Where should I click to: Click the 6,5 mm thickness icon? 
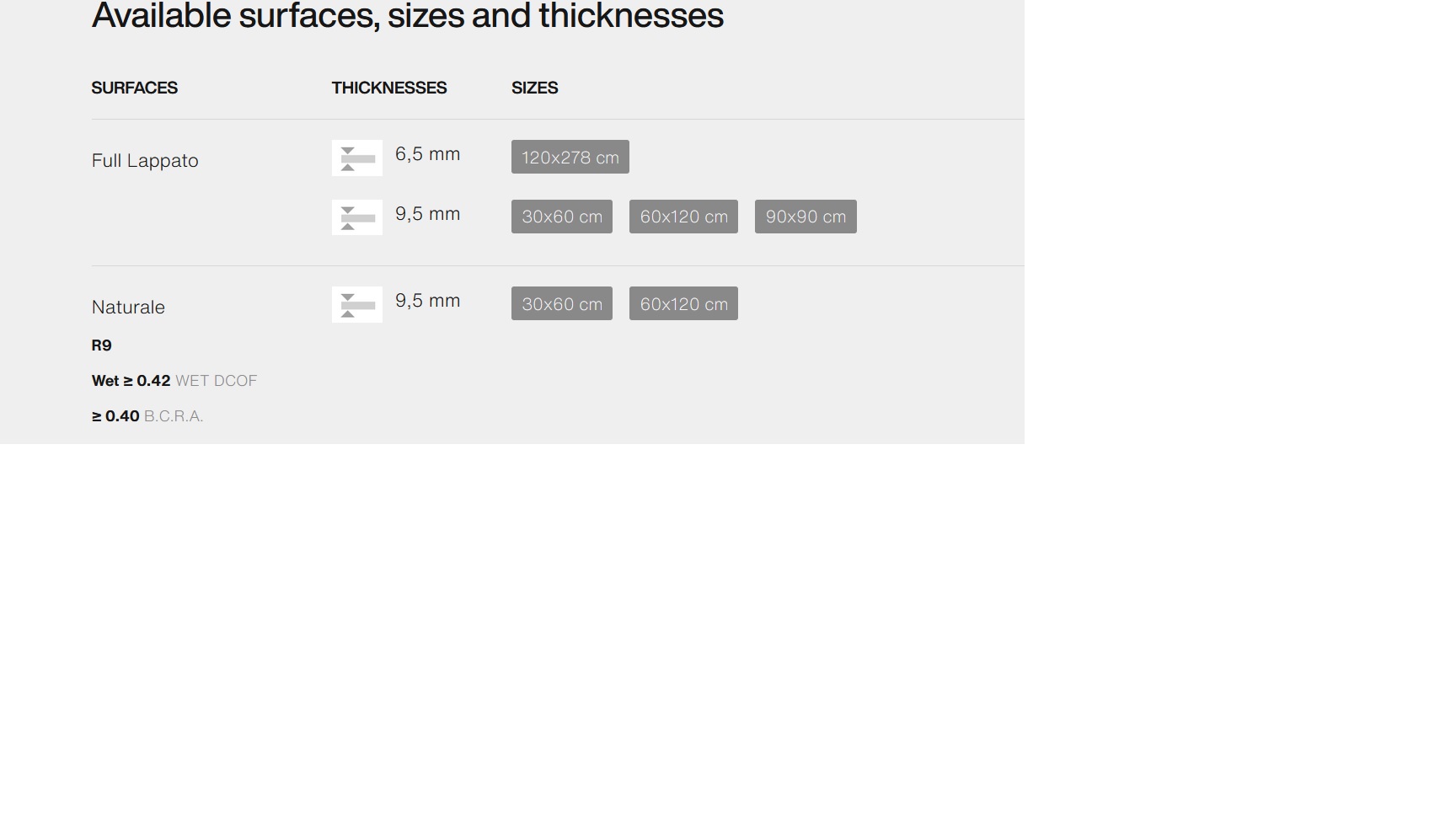pyautogui.click(x=357, y=158)
